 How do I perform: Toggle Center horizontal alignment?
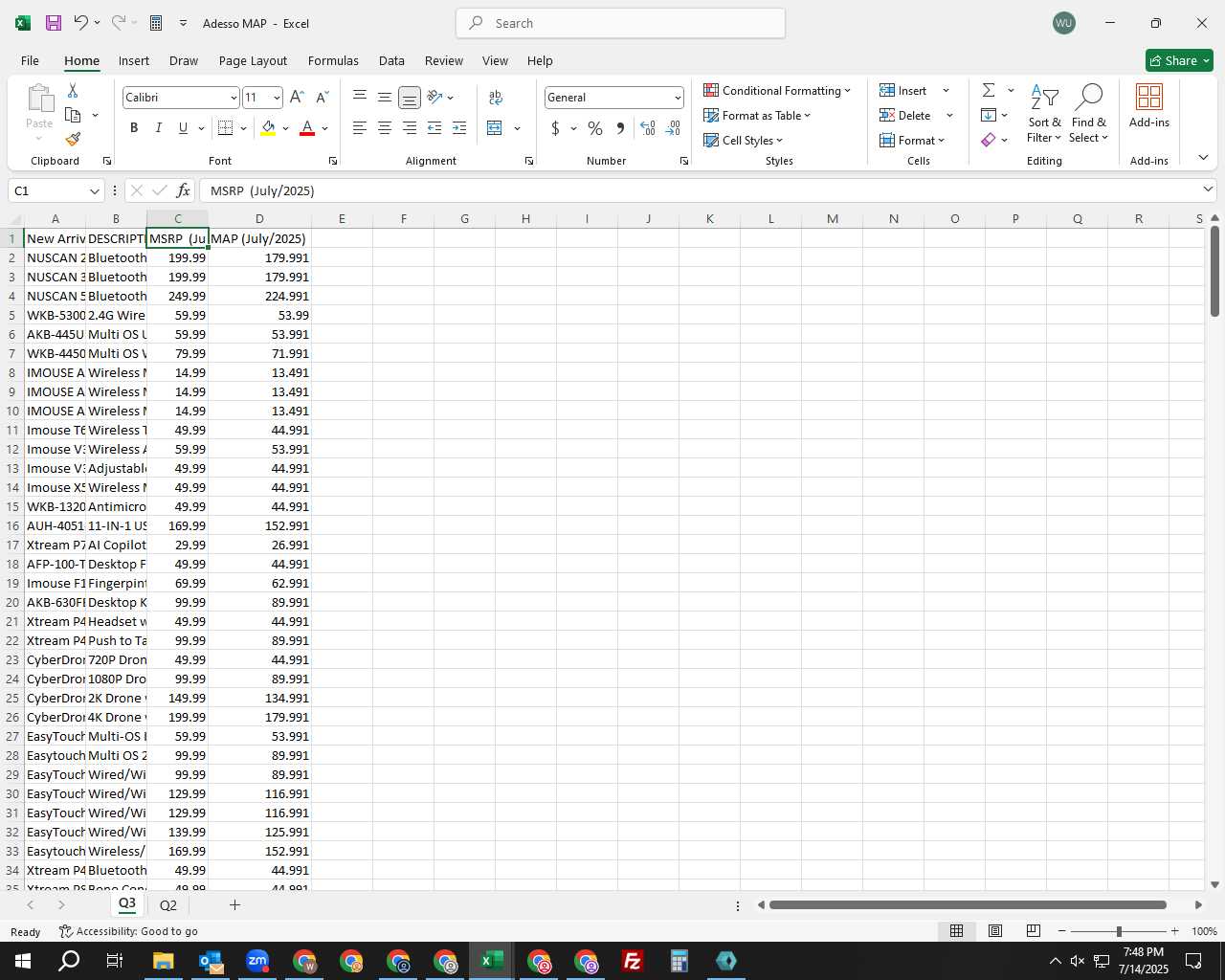(x=385, y=128)
